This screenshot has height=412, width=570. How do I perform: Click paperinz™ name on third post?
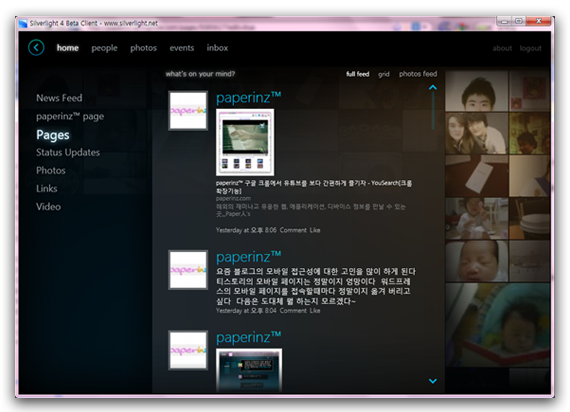click(x=248, y=337)
